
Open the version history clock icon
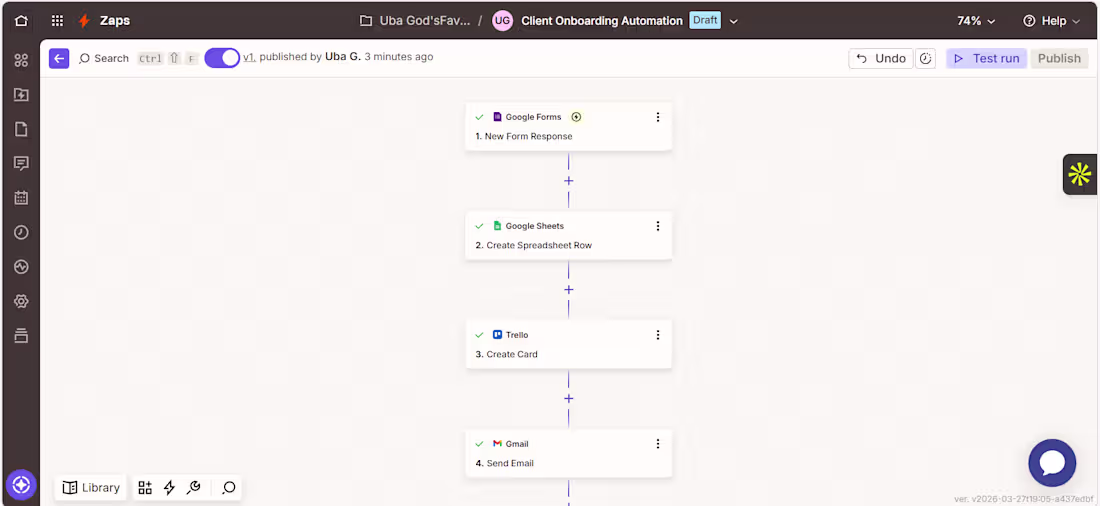926,58
